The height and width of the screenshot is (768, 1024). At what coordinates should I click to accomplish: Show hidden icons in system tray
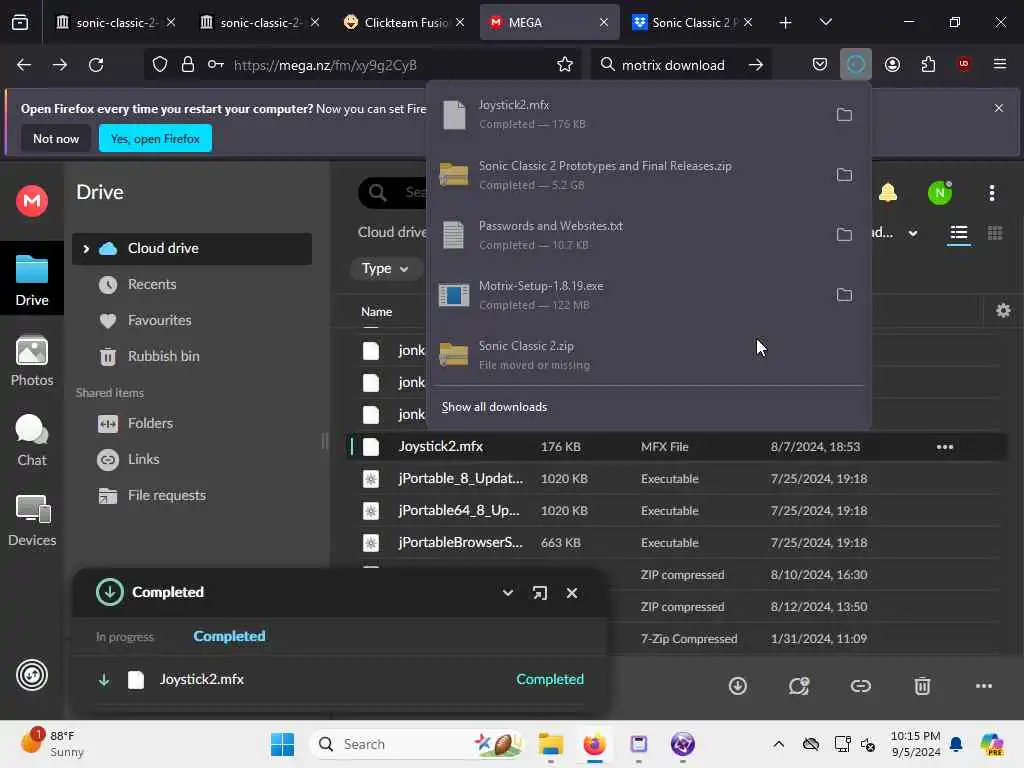point(778,744)
